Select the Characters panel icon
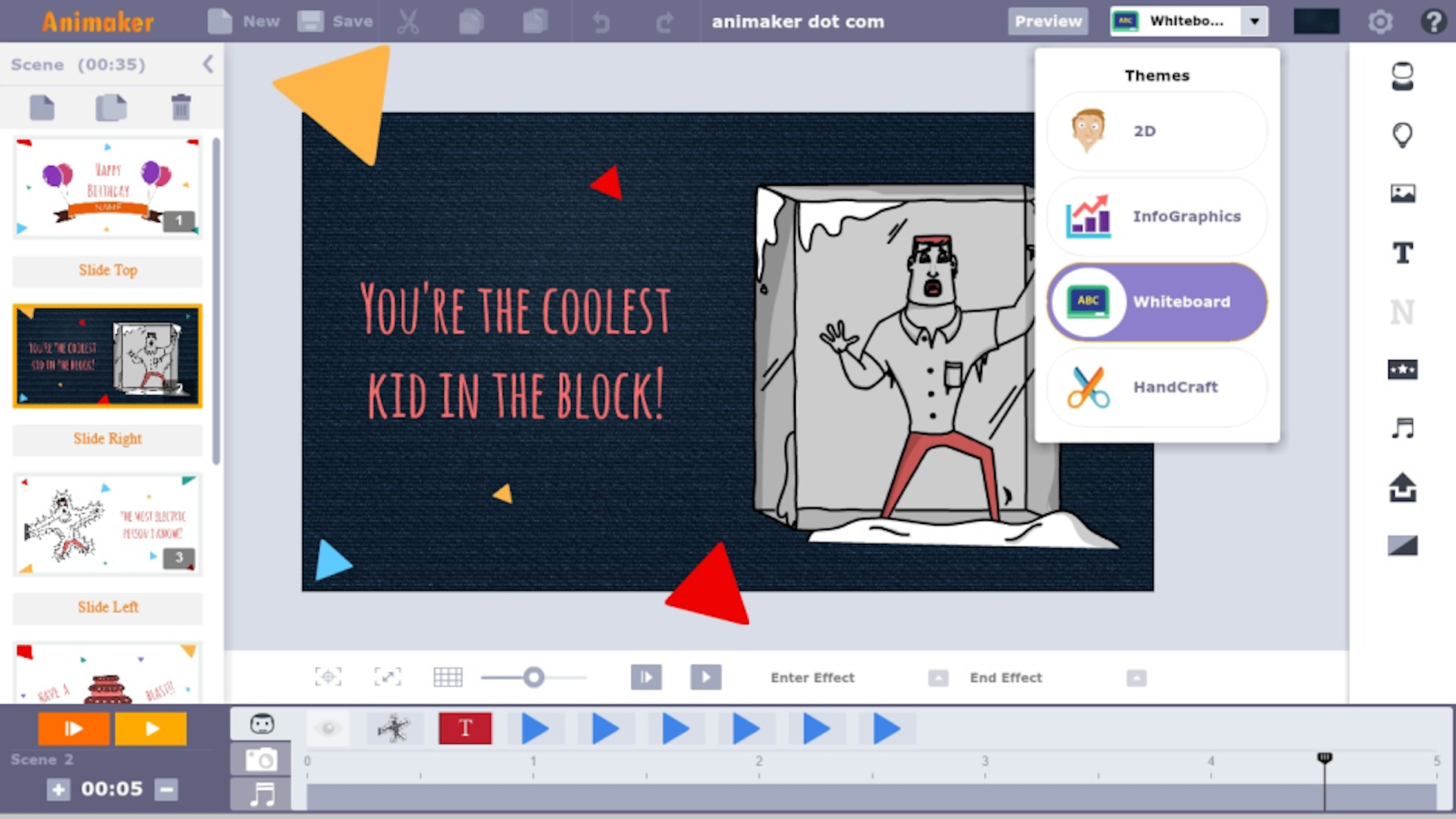1456x819 pixels. pos(1402,80)
